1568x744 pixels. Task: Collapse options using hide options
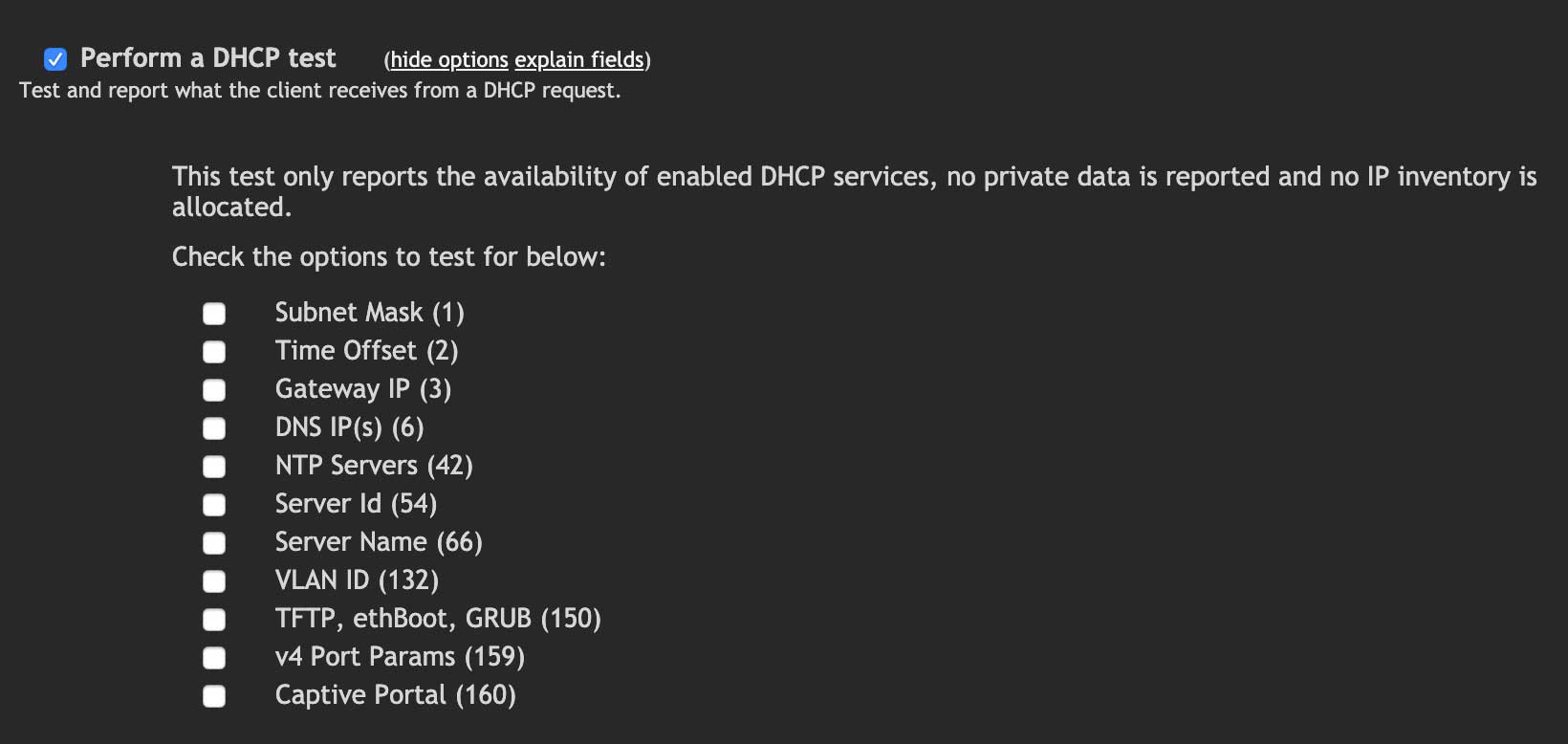pyautogui.click(x=447, y=59)
